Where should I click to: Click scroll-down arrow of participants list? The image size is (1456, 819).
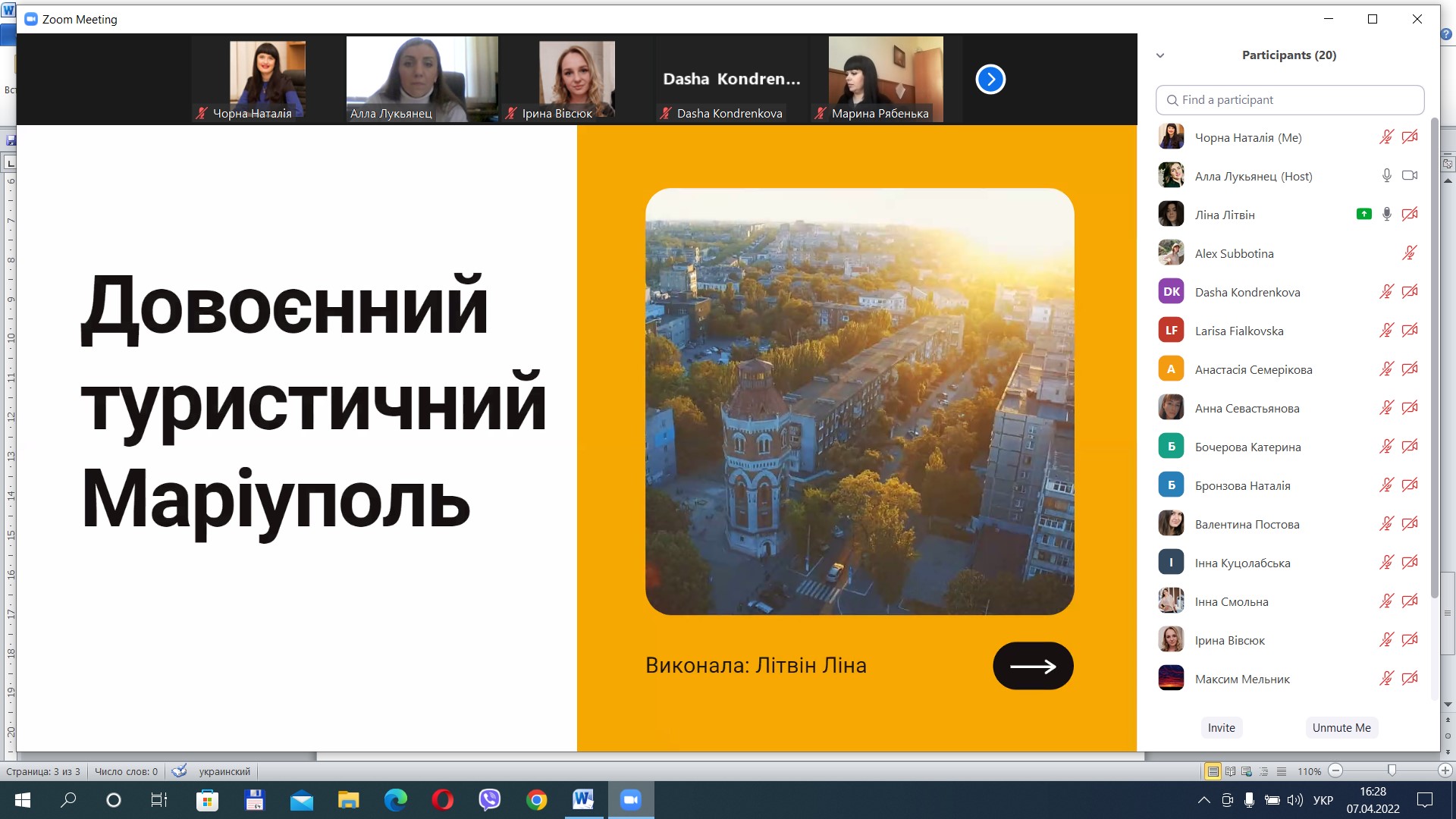point(1448,704)
